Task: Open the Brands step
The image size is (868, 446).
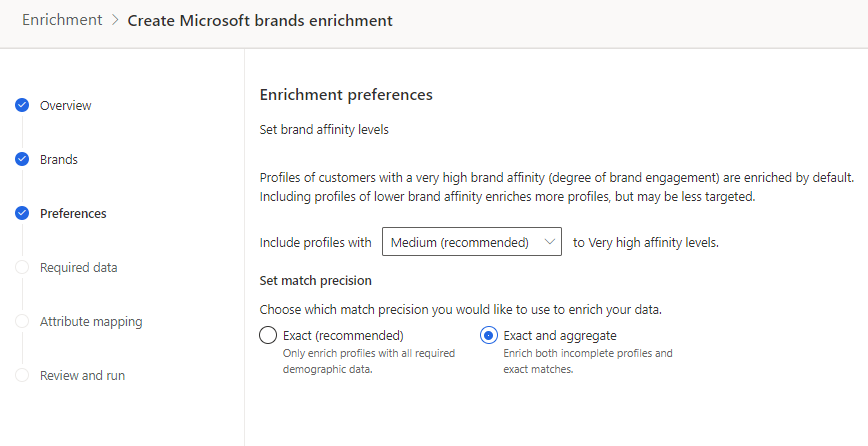Action: pyautogui.click(x=58, y=159)
